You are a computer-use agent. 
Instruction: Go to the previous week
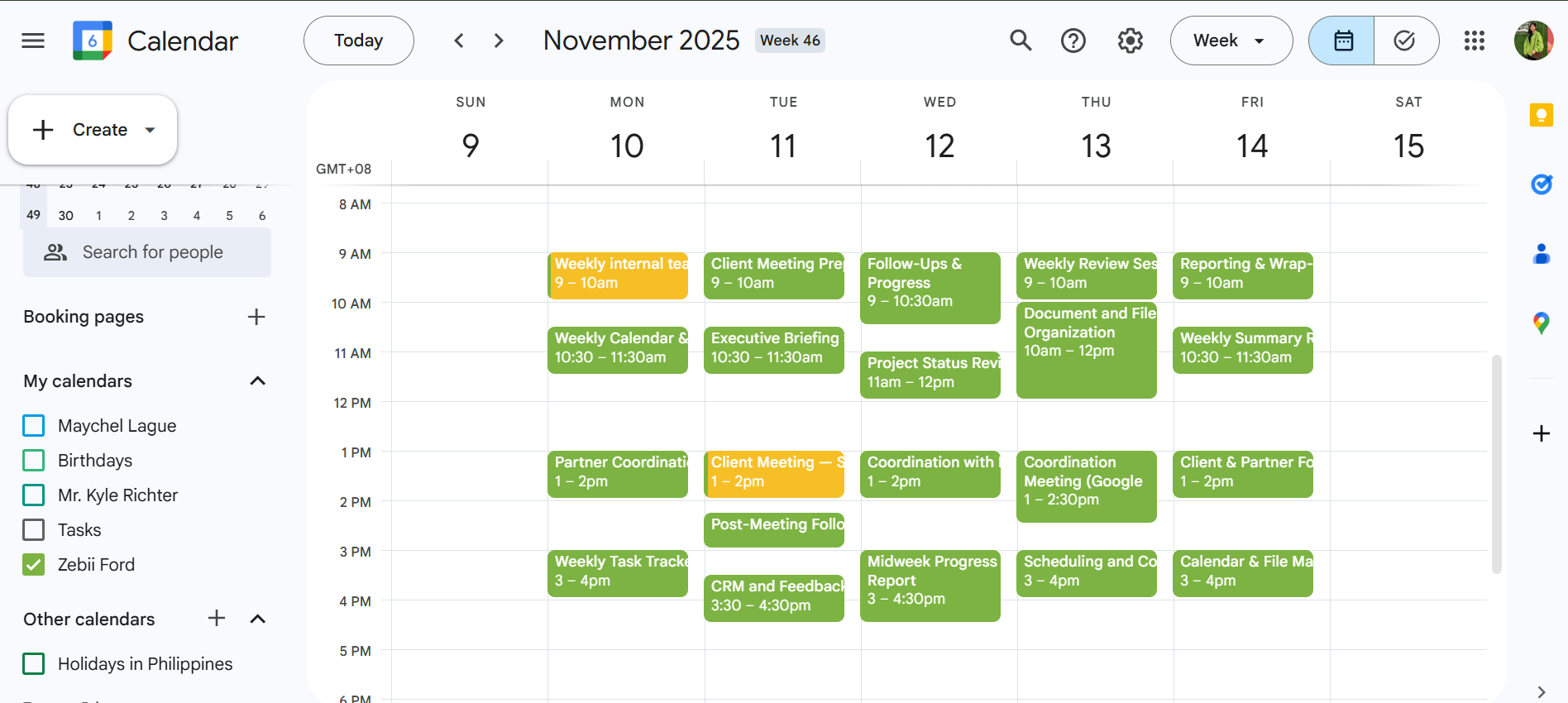click(x=459, y=41)
